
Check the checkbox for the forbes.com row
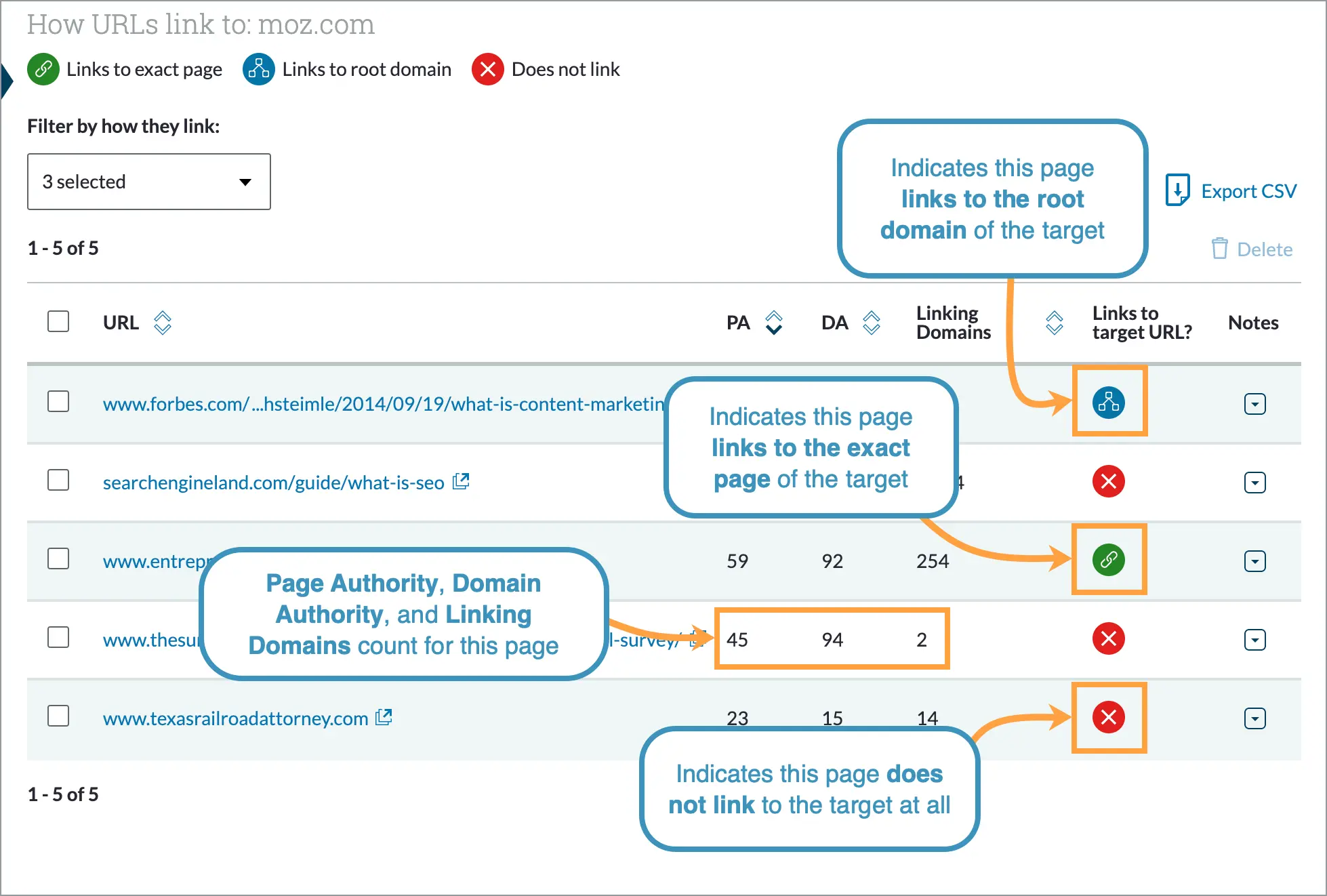coord(58,401)
